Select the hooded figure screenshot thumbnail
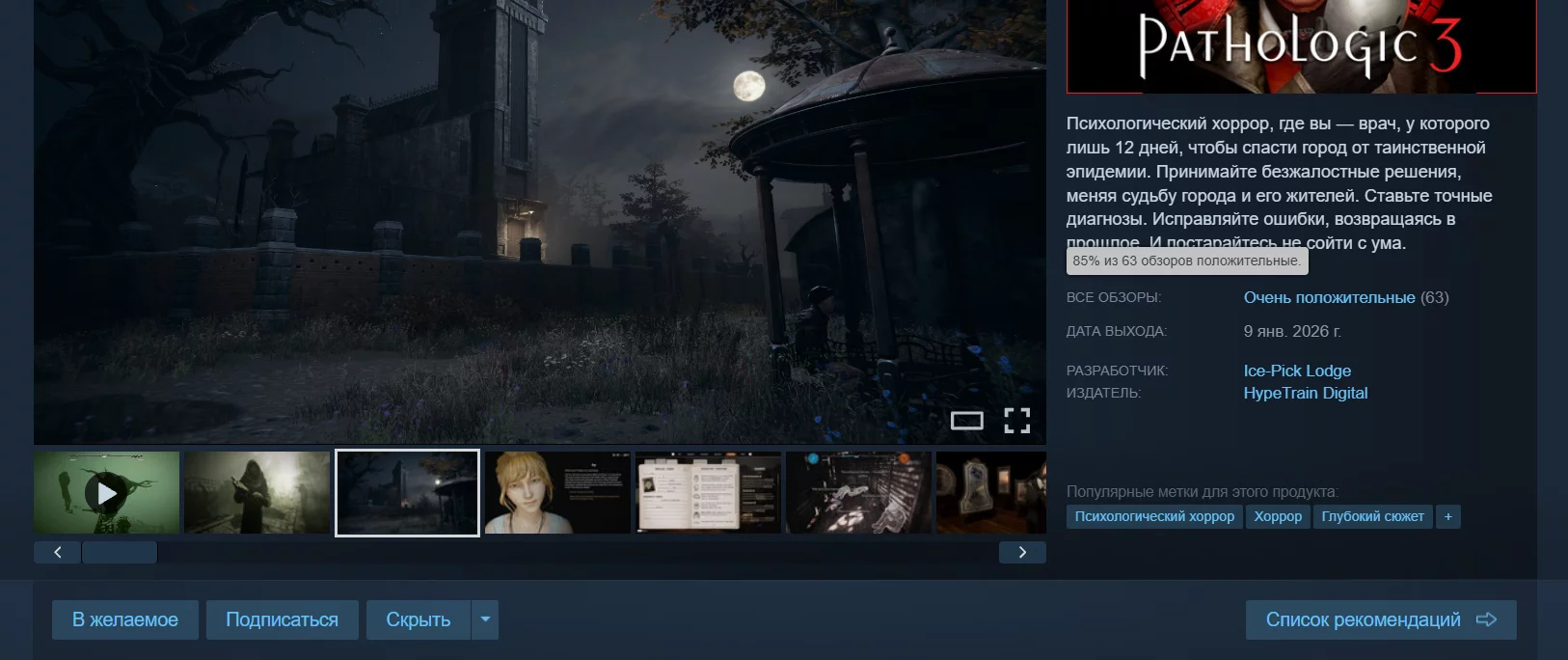 click(x=257, y=492)
